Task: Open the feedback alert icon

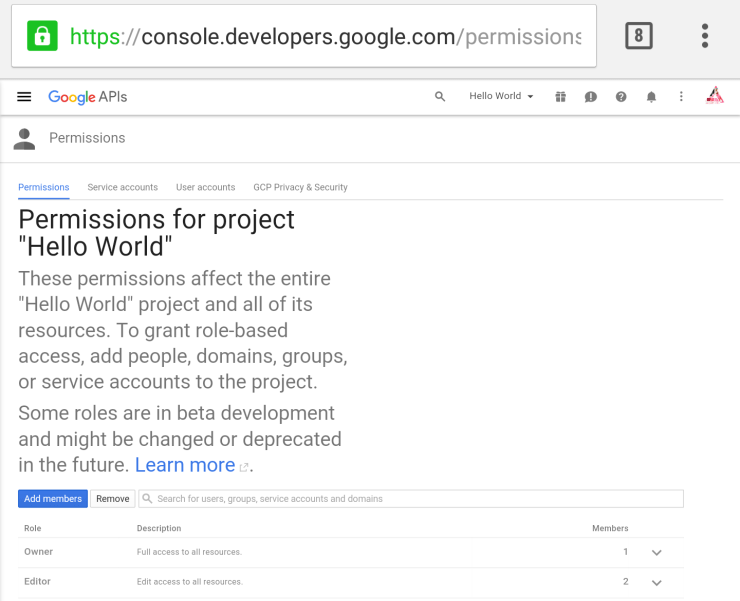Action: pyautogui.click(x=591, y=97)
